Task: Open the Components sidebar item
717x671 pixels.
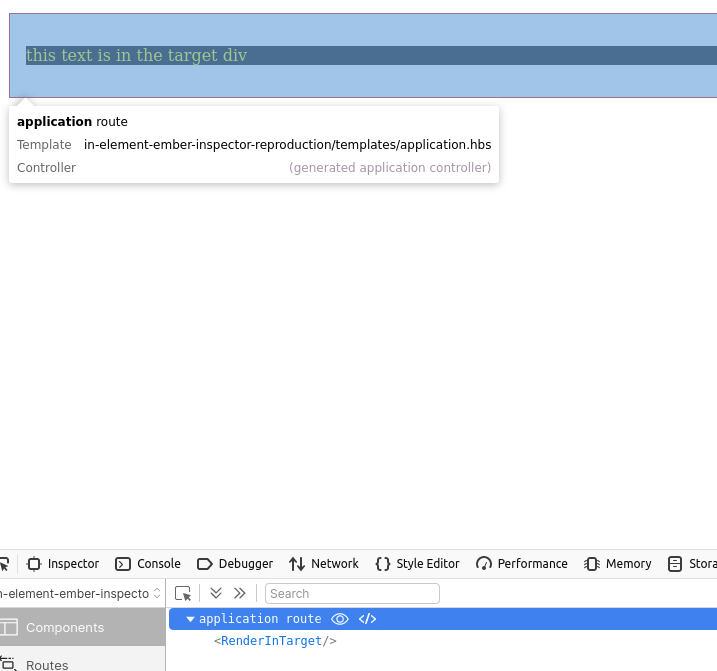Action: [x=82, y=627]
